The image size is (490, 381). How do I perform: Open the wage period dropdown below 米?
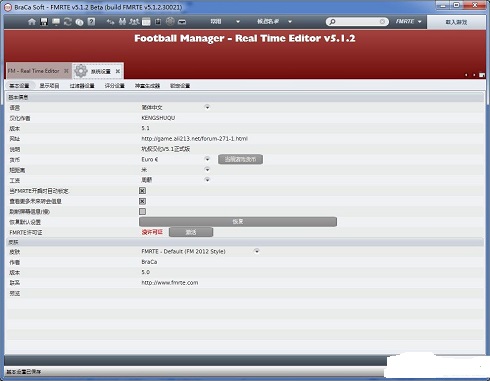coord(207,180)
